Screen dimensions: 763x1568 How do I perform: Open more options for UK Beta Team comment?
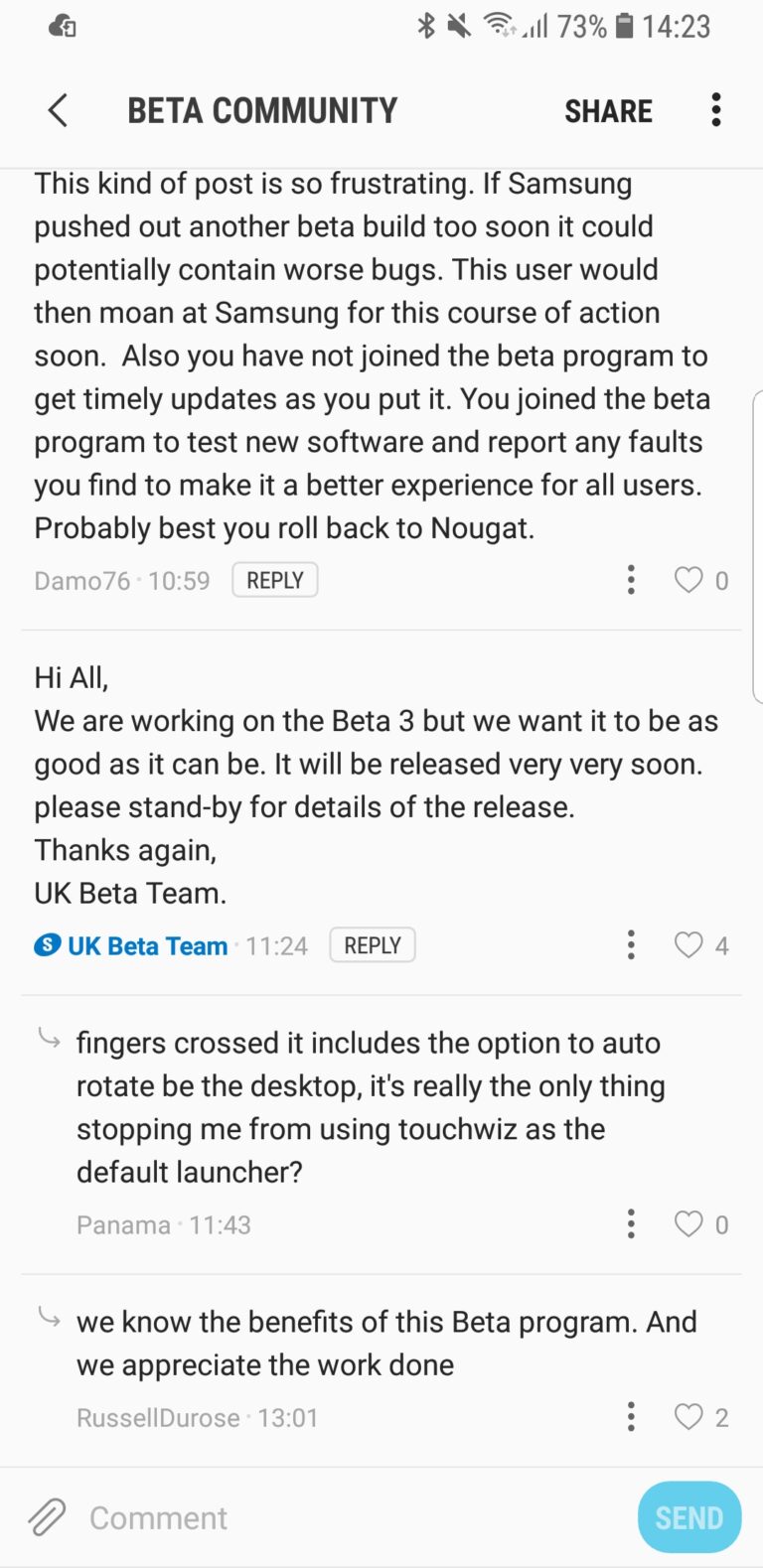pyautogui.click(x=631, y=945)
